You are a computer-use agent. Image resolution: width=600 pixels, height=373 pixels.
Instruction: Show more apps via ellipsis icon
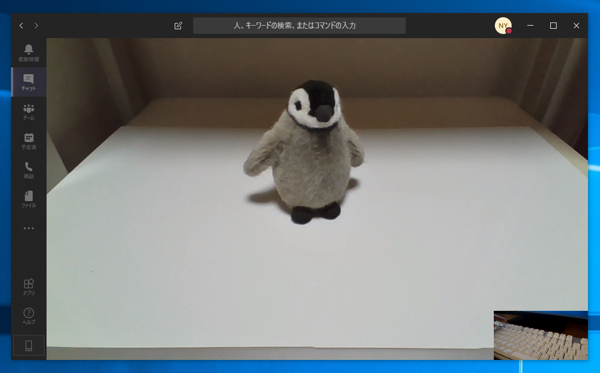click(x=29, y=228)
